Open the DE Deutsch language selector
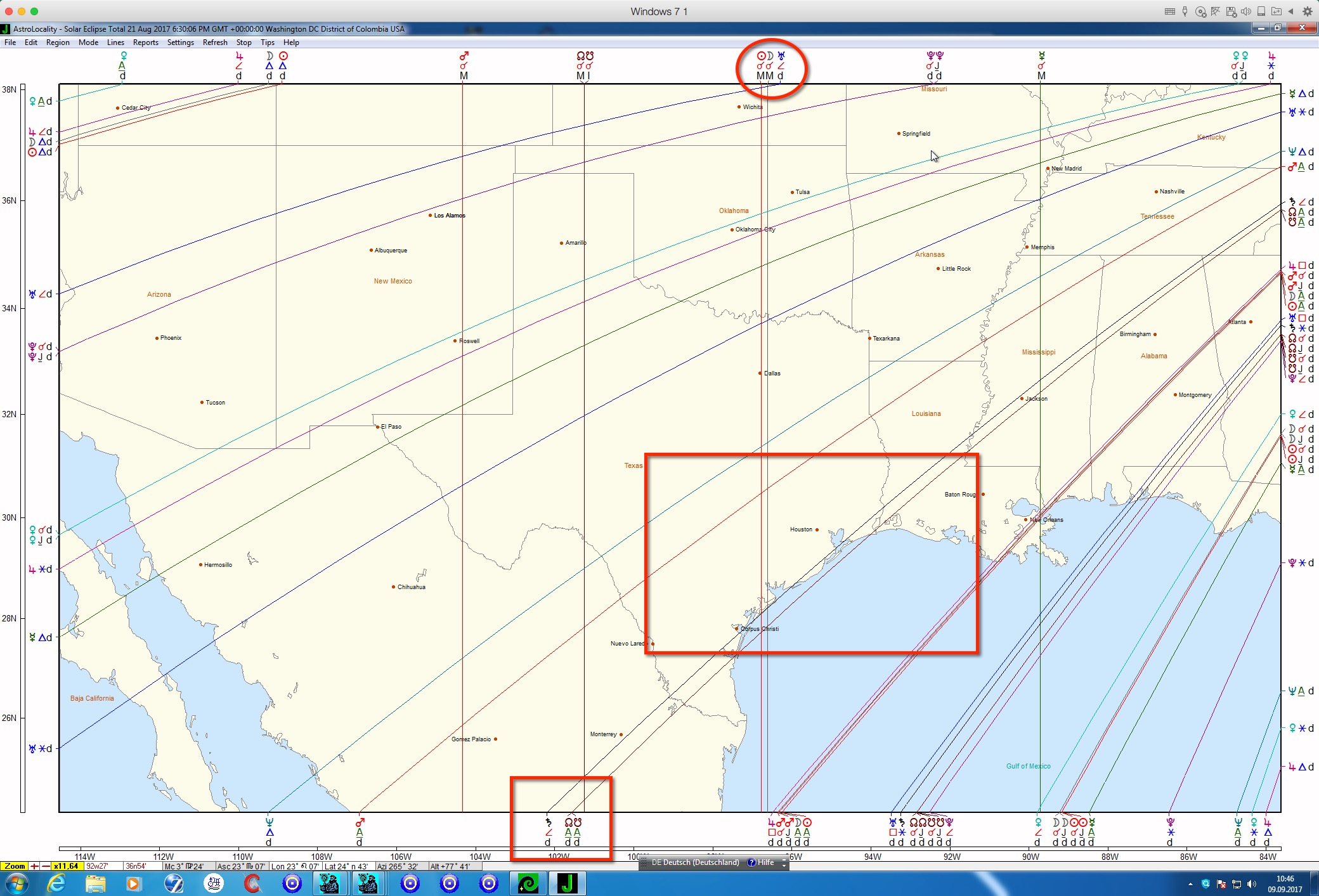1319x896 pixels. click(x=695, y=862)
